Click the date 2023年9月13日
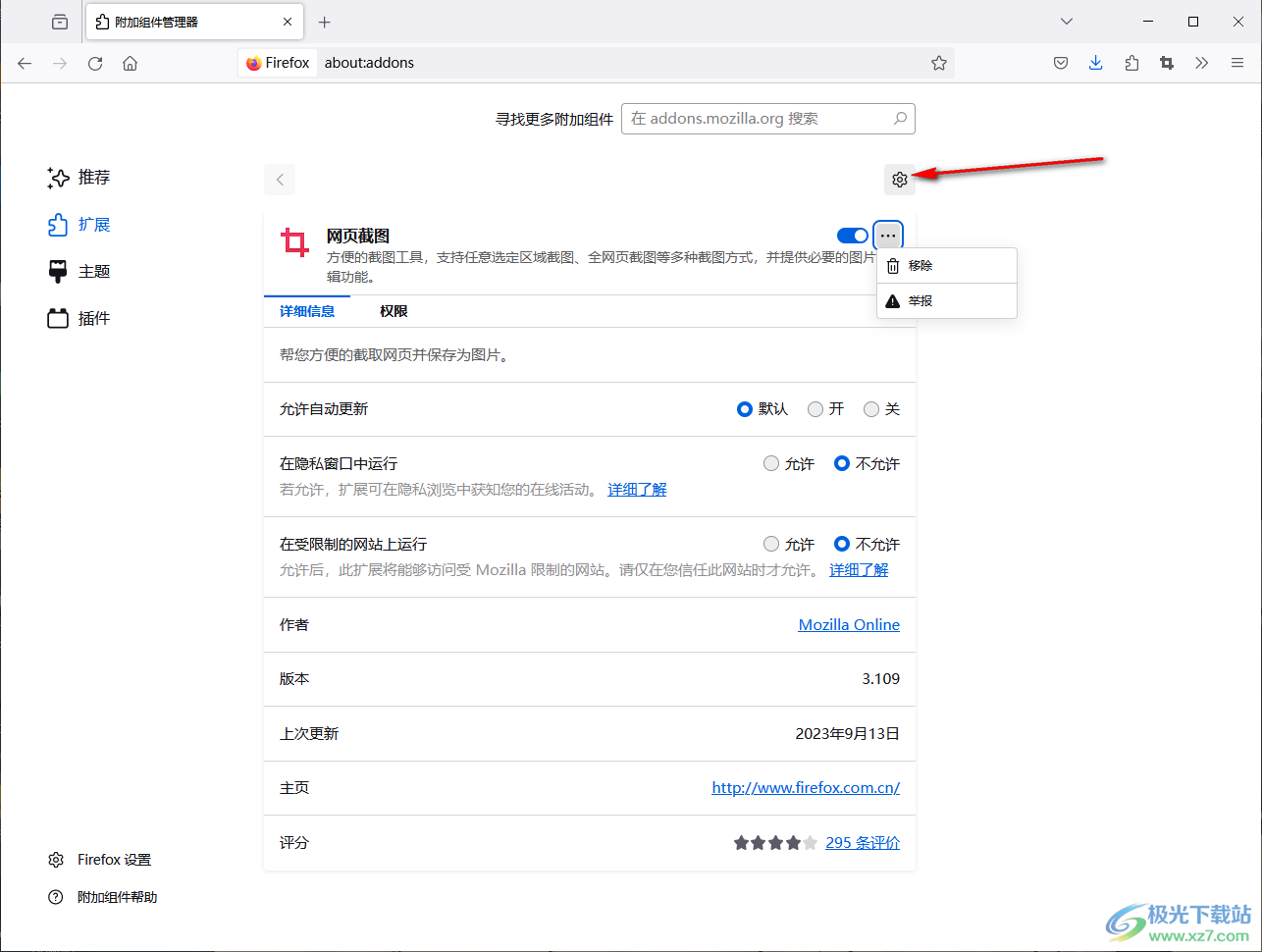 click(848, 734)
